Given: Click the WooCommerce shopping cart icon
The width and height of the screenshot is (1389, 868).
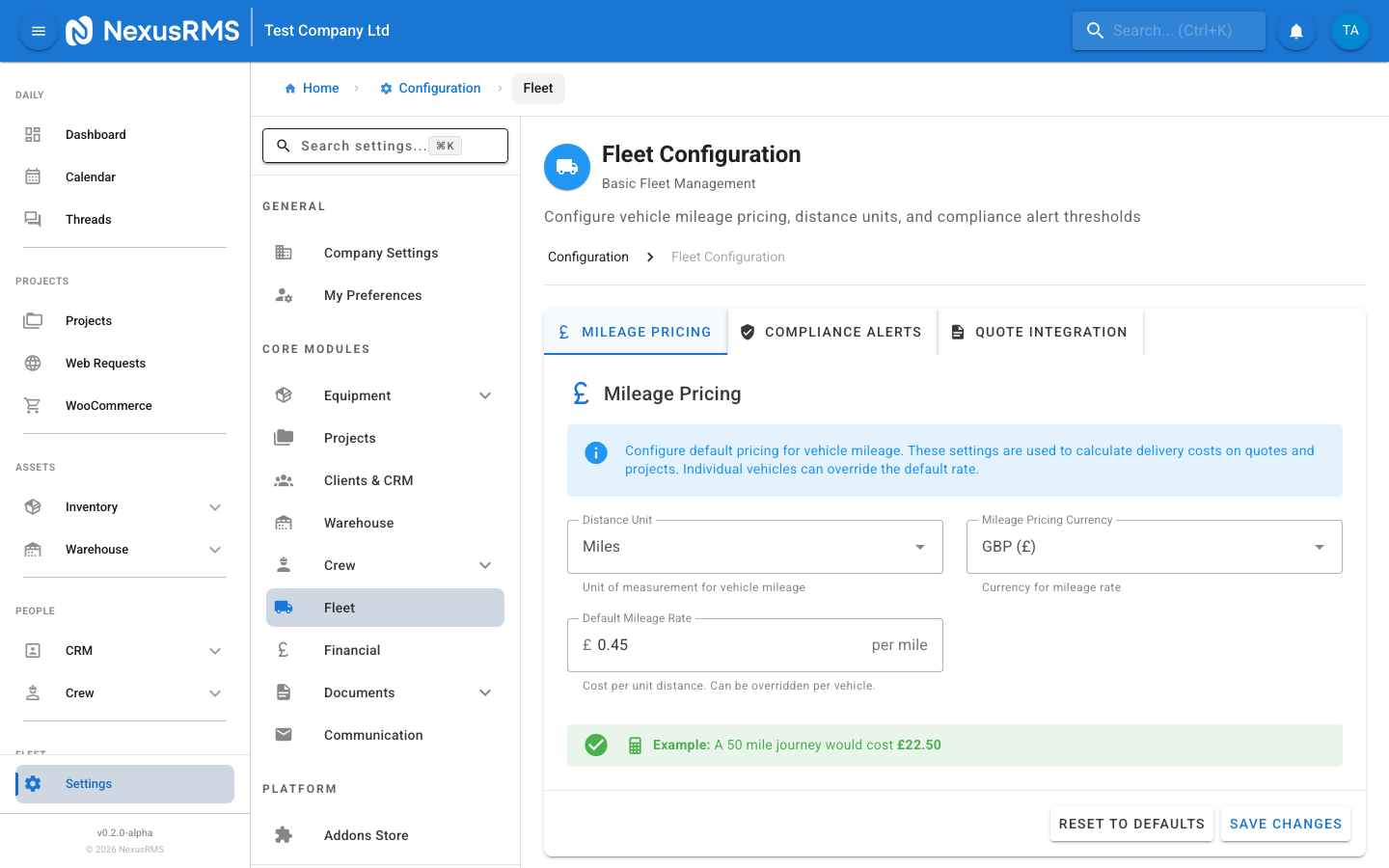Looking at the screenshot, I should click(34, 405).
